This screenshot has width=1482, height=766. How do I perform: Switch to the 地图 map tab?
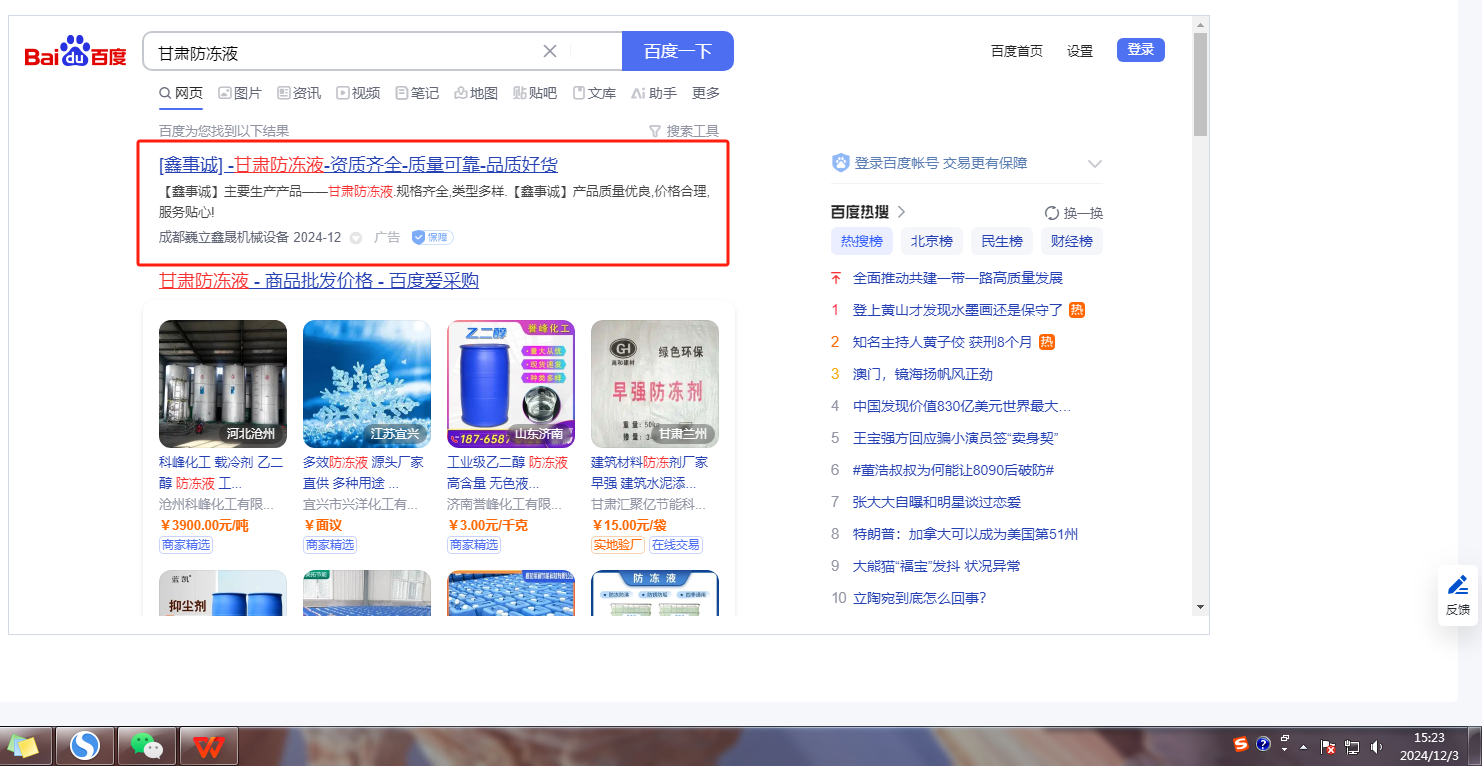pos(476,93)
